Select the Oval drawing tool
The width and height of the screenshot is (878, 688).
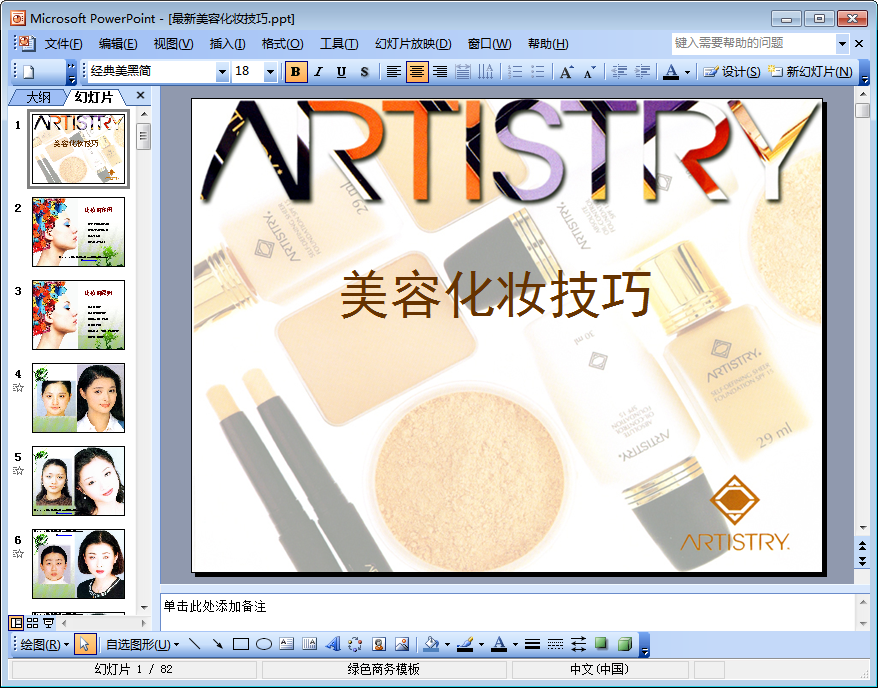pyautogui.click(x=264, y=644)
